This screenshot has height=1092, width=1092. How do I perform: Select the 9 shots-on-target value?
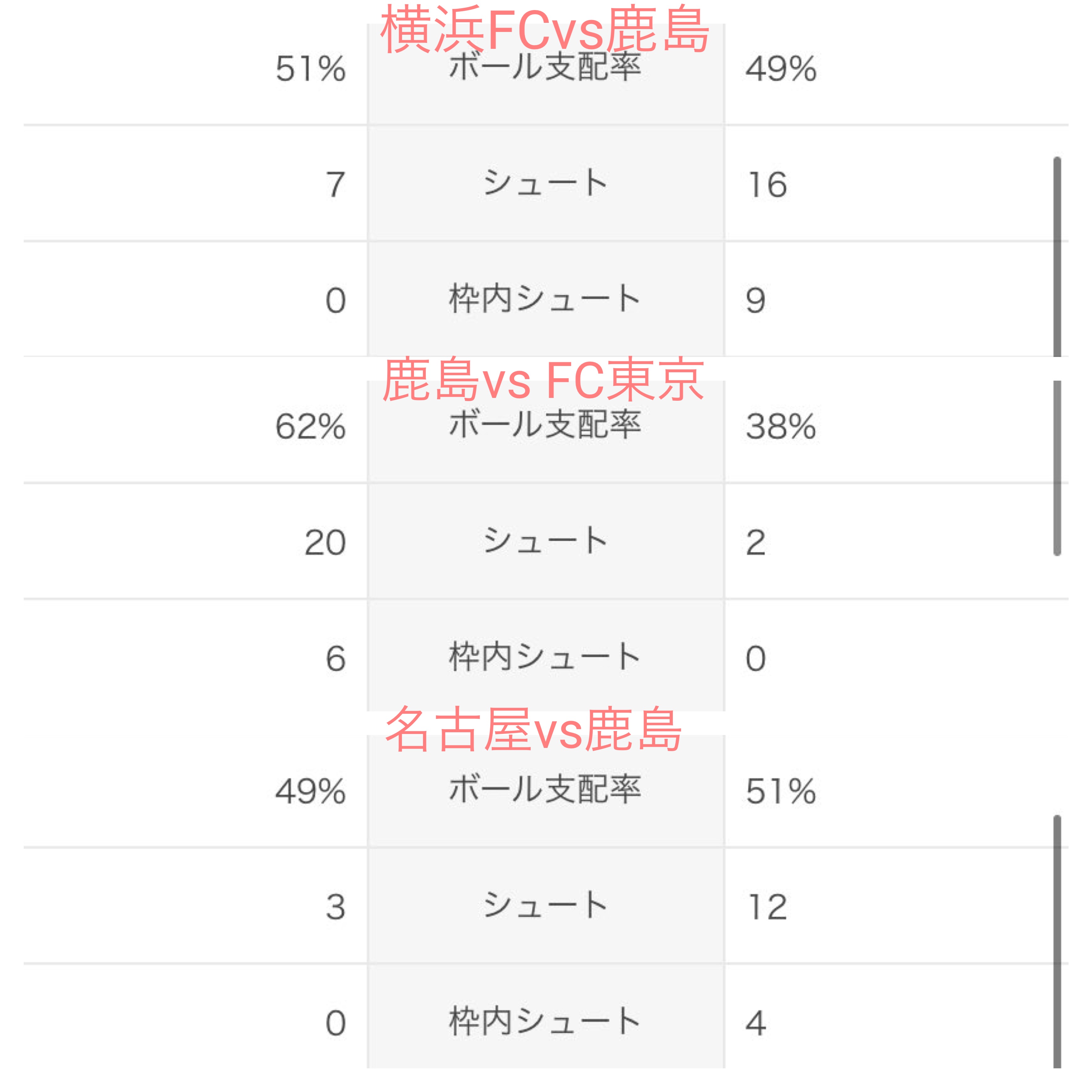pos(756,301)
